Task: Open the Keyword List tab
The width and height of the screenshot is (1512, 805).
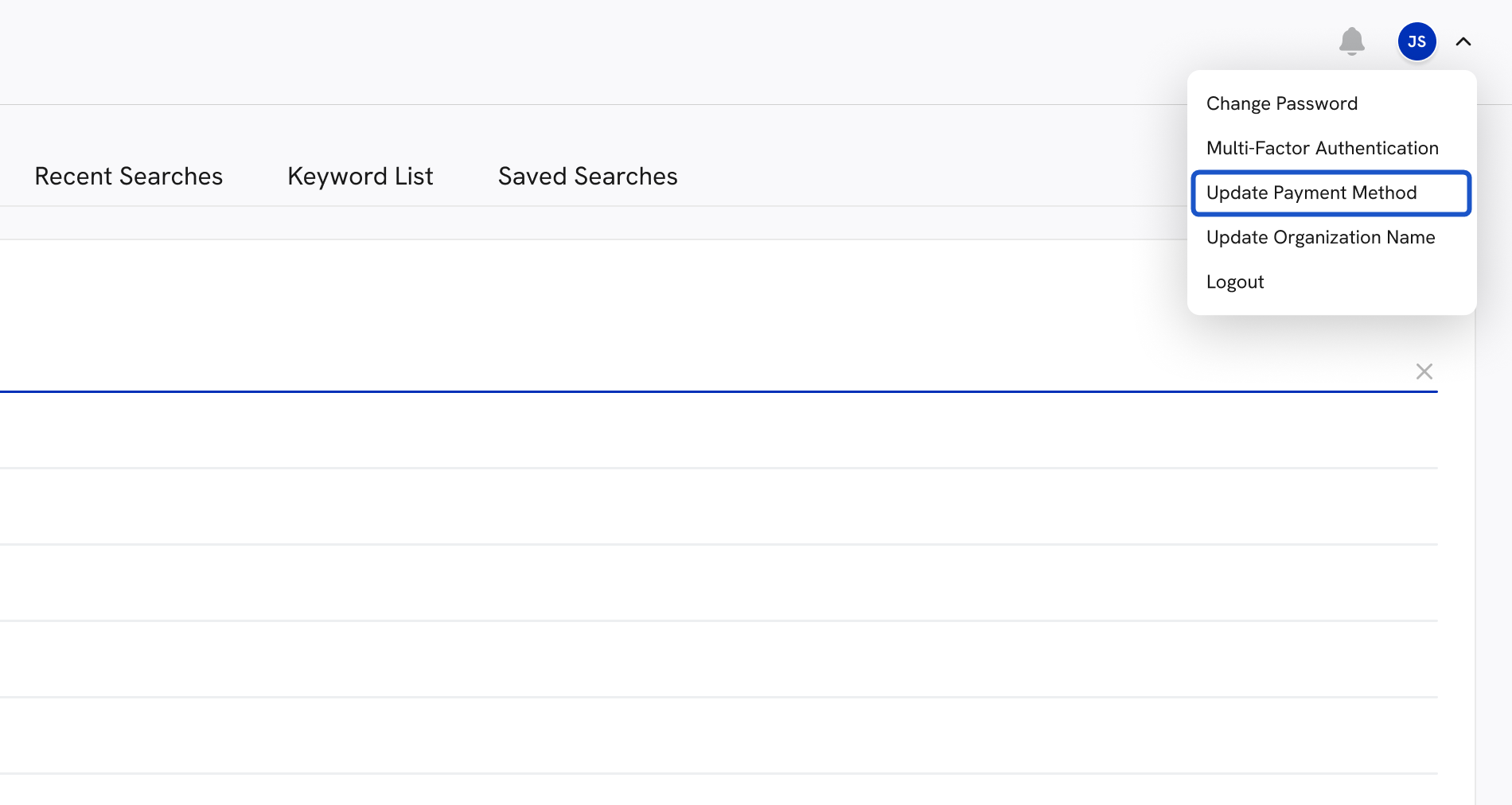Action: point(360,176)
